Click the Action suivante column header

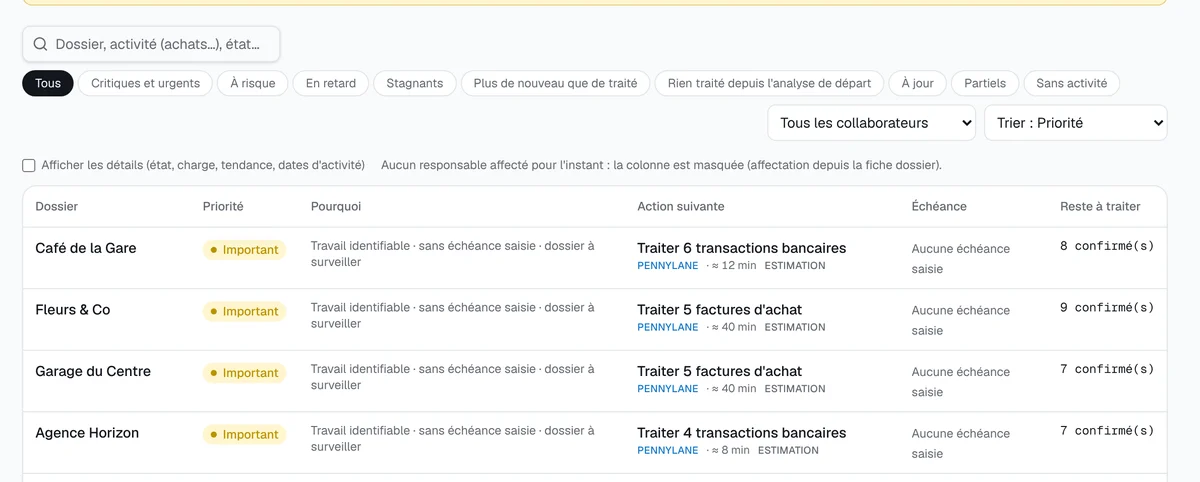point(681,206)
